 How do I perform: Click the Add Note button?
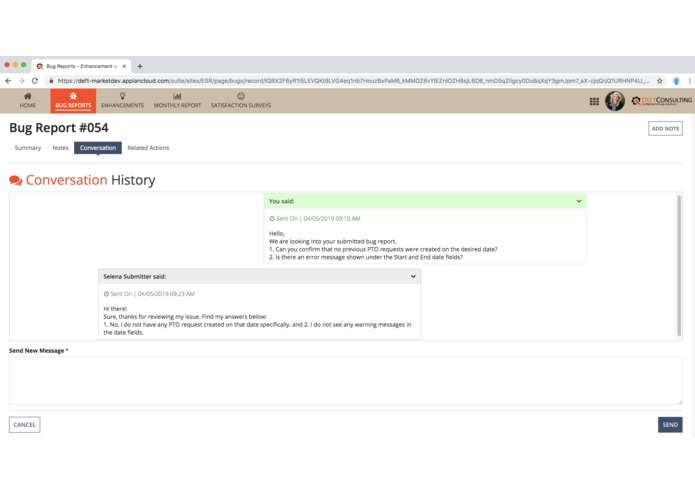click(x=665, y=128)
